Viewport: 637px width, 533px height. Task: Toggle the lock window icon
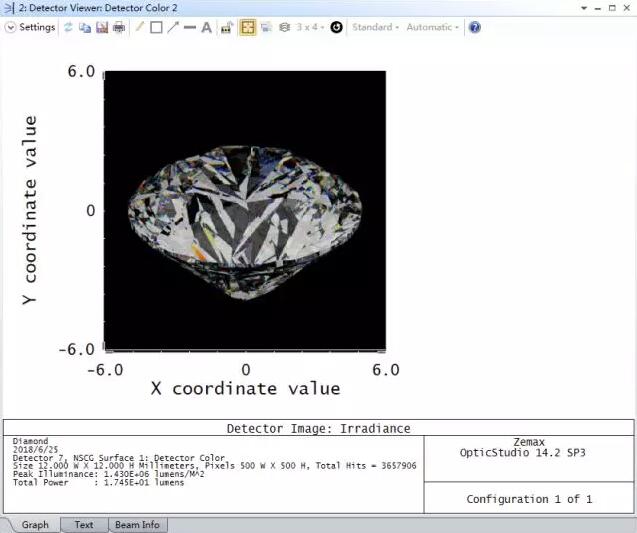tap(227, 27)
